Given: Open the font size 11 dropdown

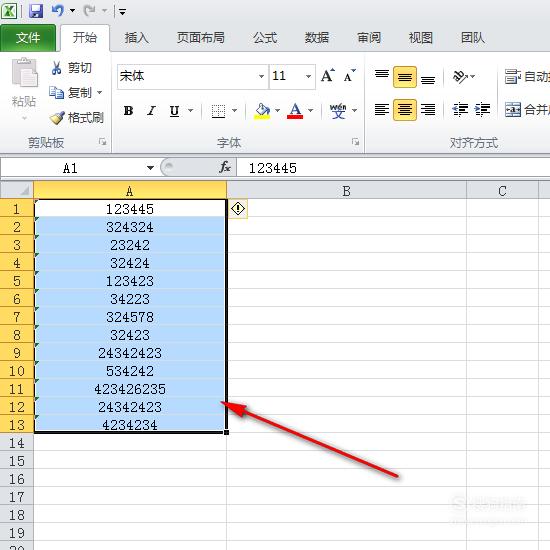Looking at the screenshot, I should pyautogui.click(x=308, y=76).
